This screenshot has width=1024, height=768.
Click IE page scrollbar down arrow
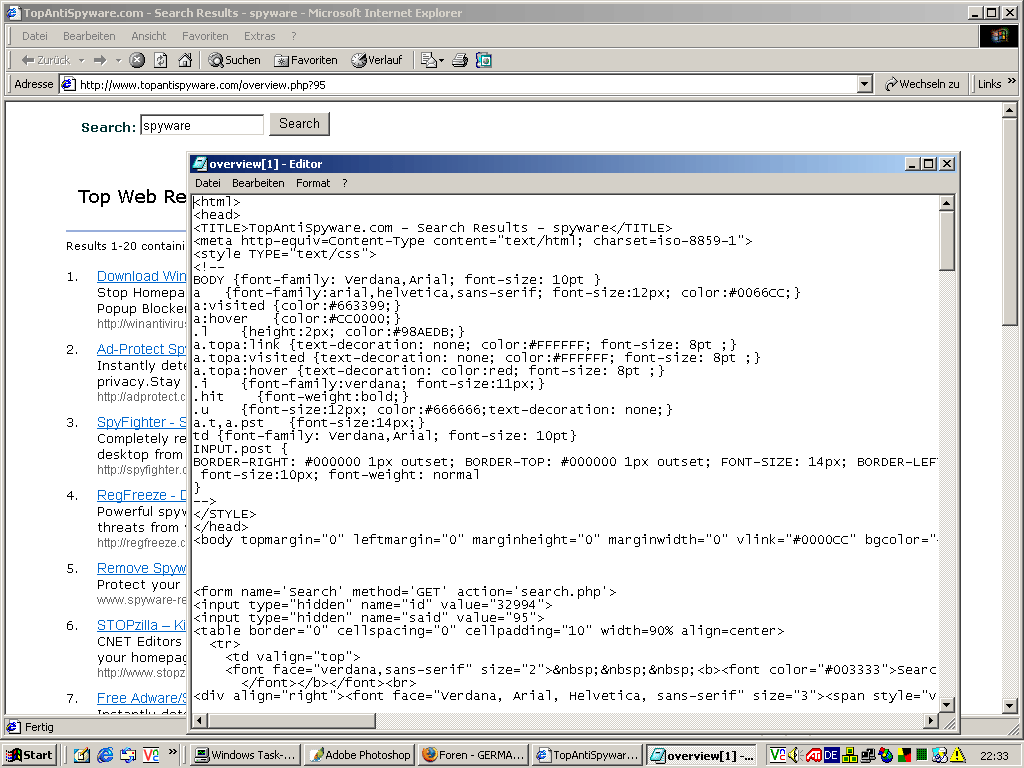pos(1010,706)
